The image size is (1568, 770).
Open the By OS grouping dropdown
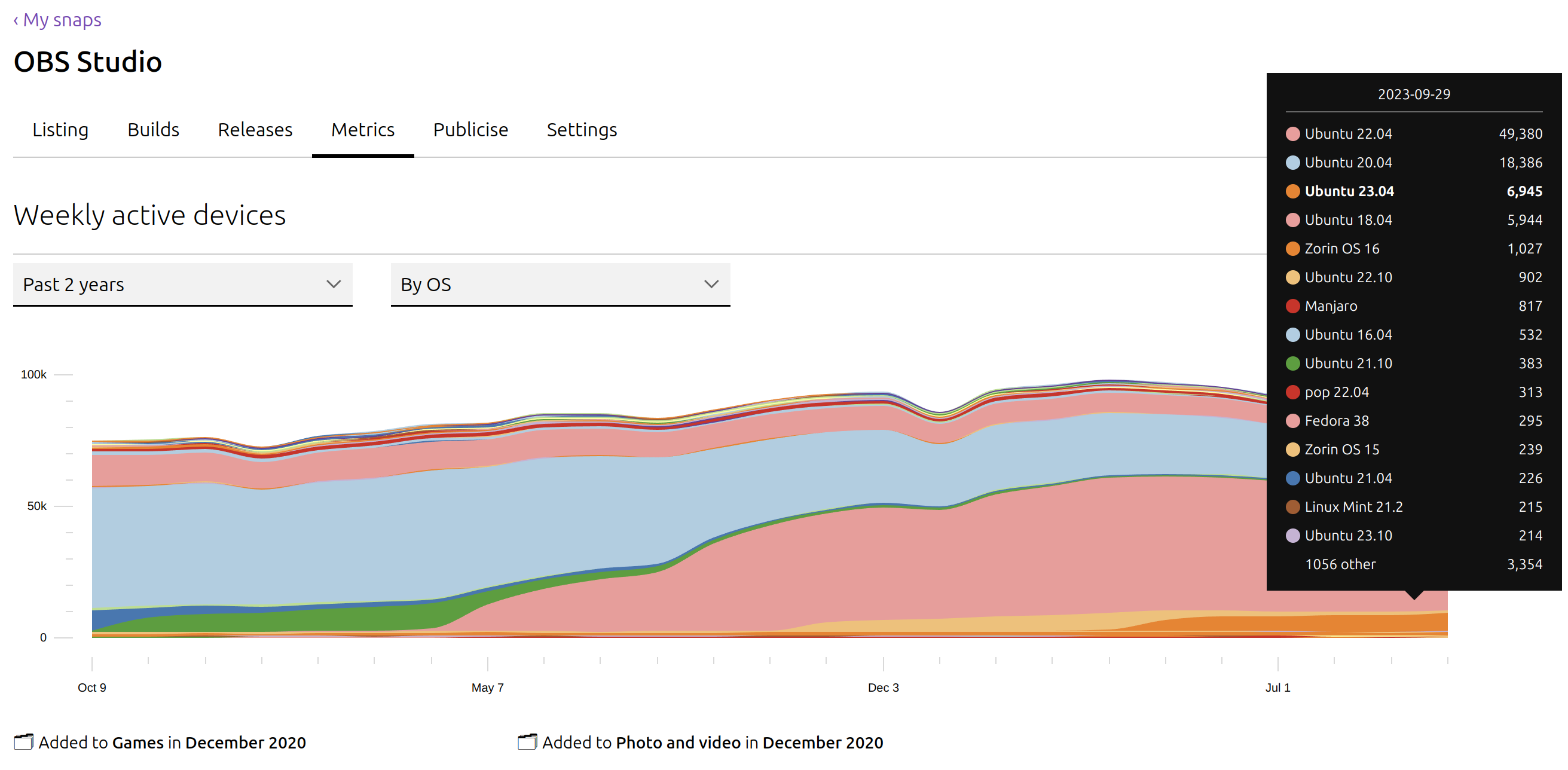560,284
